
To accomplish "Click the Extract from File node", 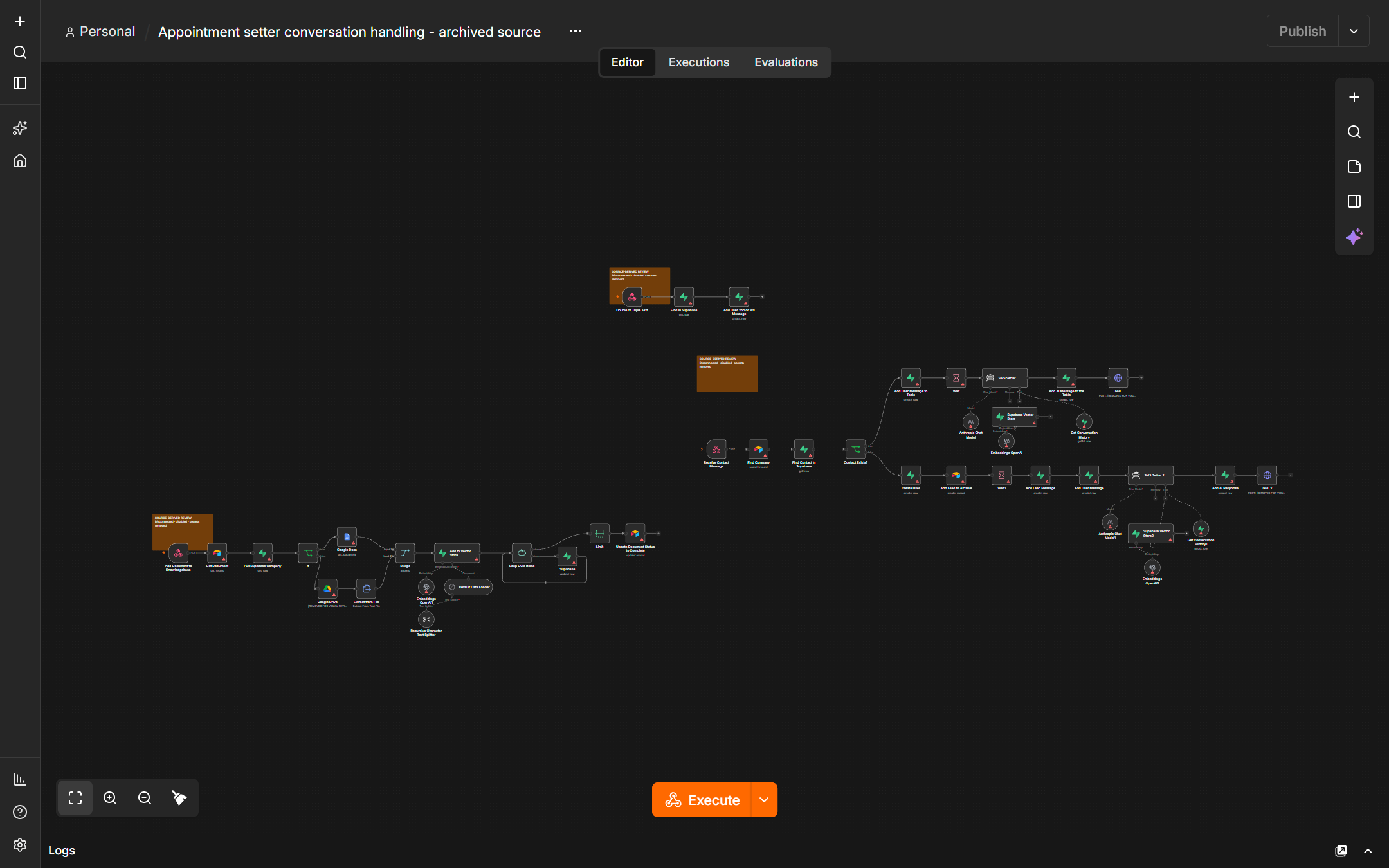I will [366, 589].
